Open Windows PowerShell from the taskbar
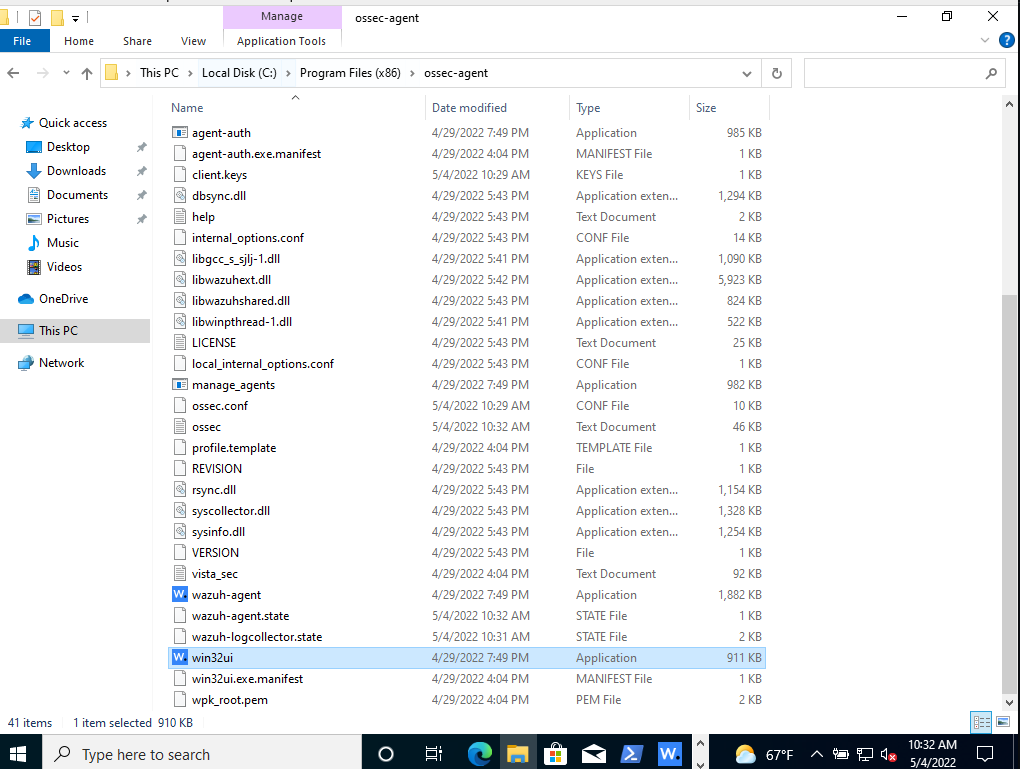The height and width of the screenshot is (769, 1020). click(633, 753)
